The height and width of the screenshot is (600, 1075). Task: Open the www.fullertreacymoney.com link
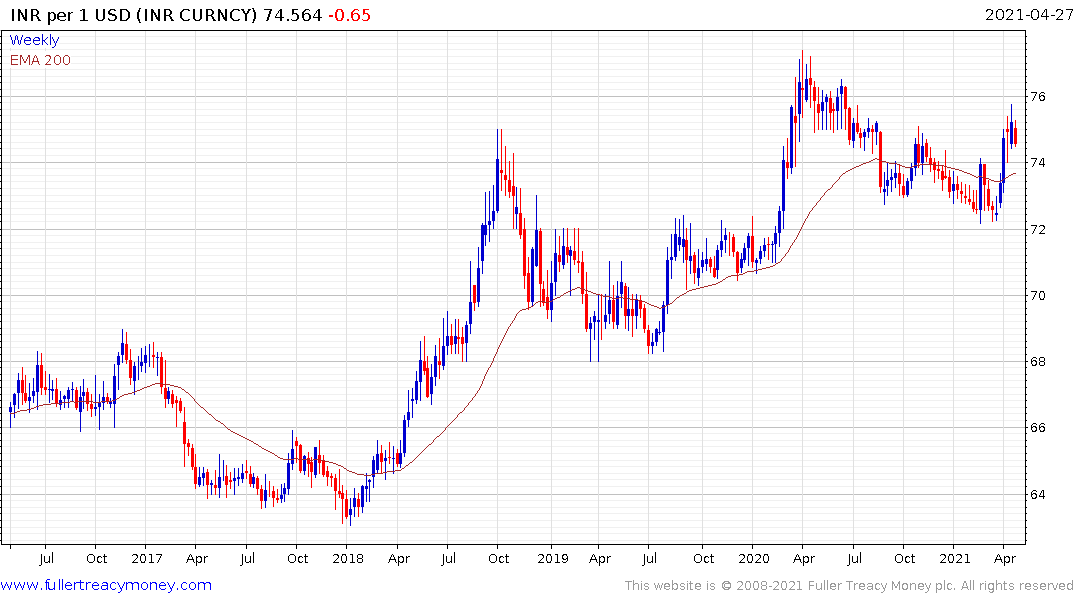click(106, 585)
